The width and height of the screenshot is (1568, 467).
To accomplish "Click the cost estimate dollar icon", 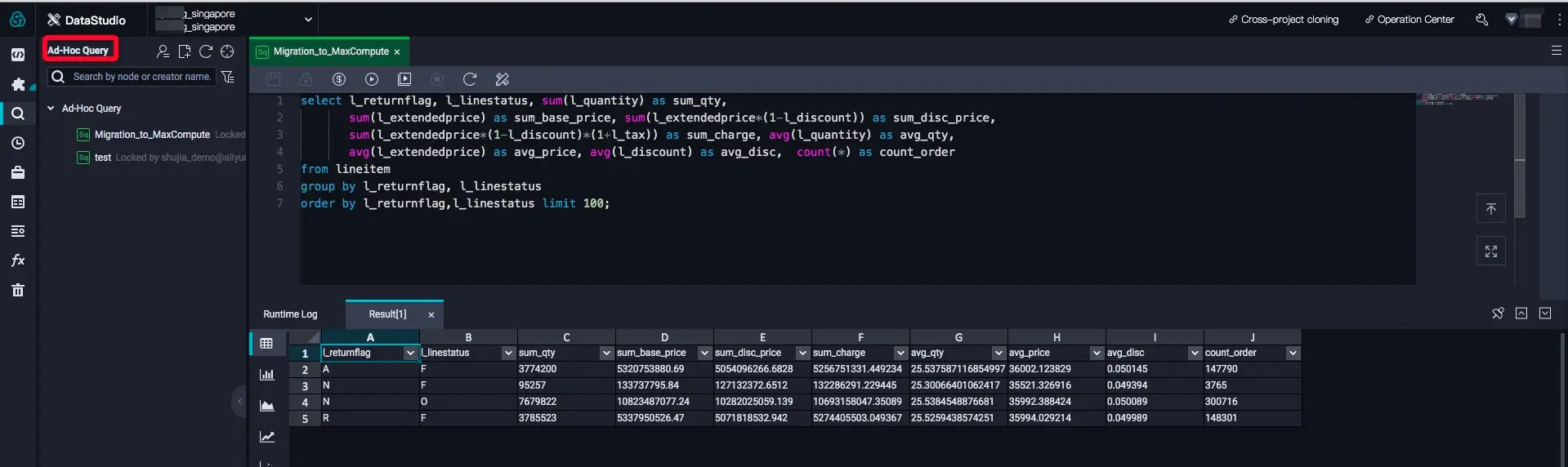I will pos(339,79).
